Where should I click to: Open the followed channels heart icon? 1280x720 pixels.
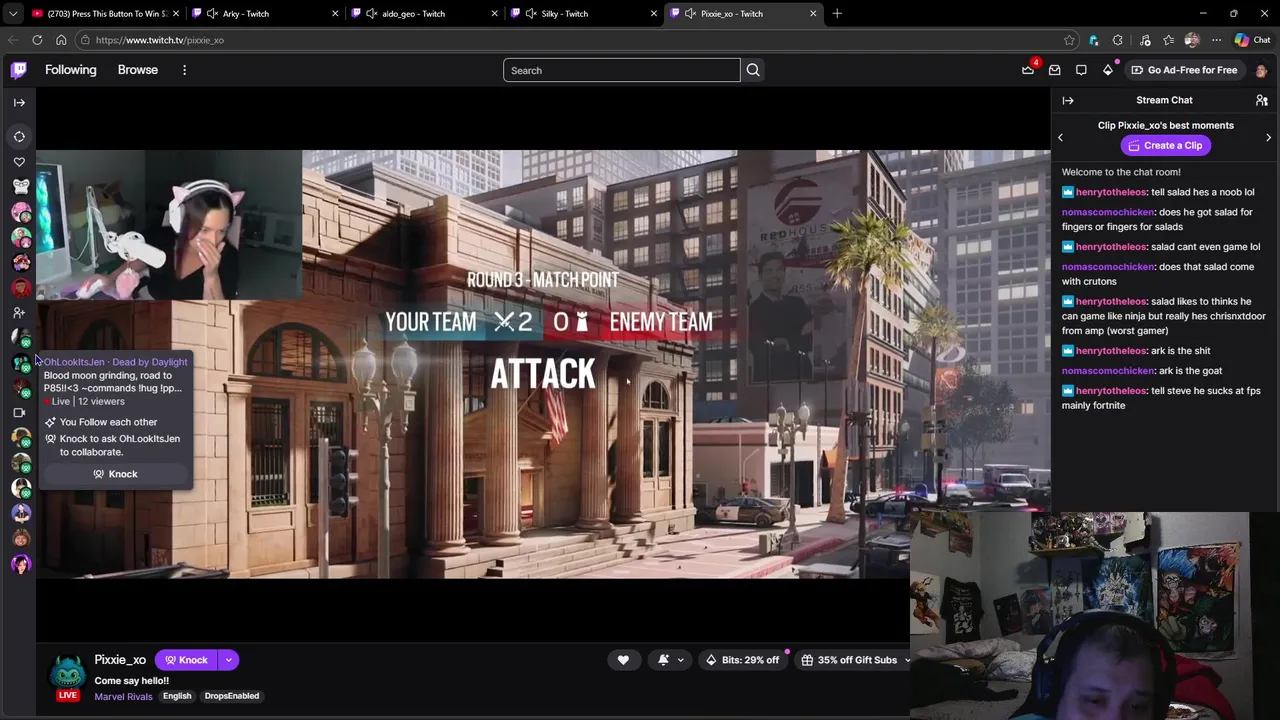[x=19, y=161]
